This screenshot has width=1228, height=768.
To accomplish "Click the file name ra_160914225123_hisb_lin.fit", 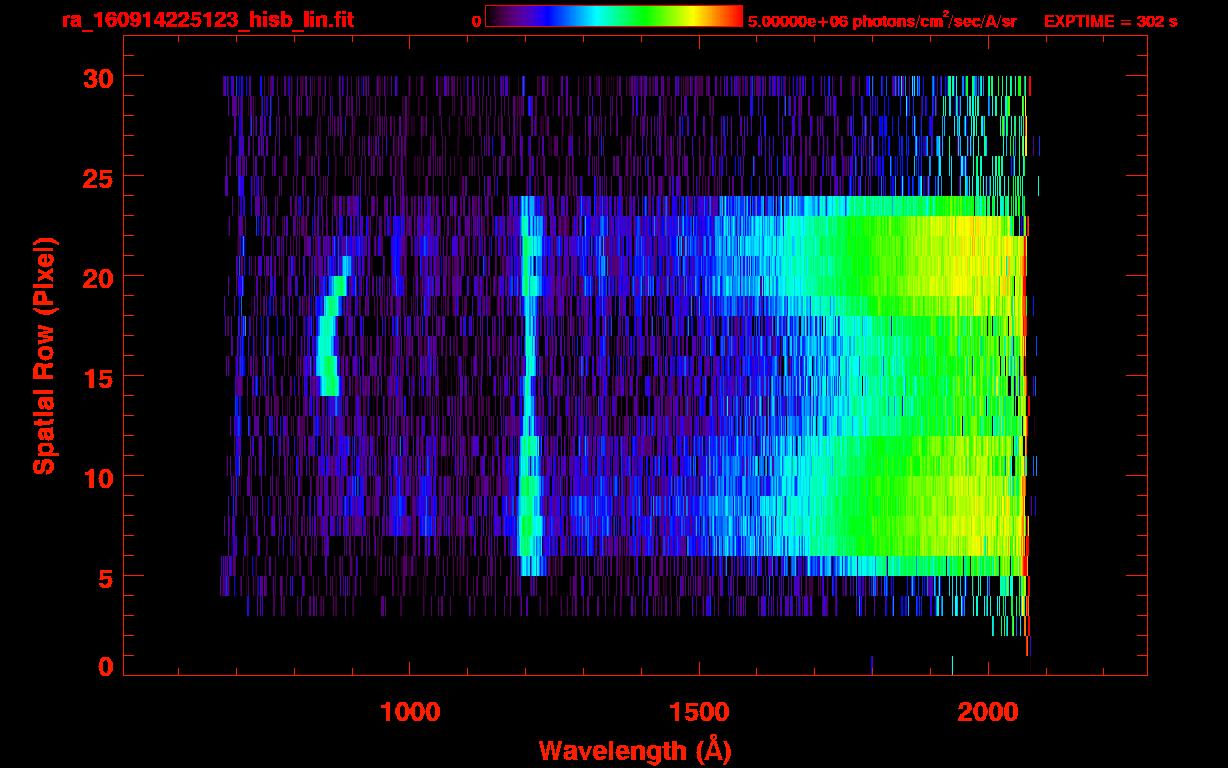I will point(206,20).
